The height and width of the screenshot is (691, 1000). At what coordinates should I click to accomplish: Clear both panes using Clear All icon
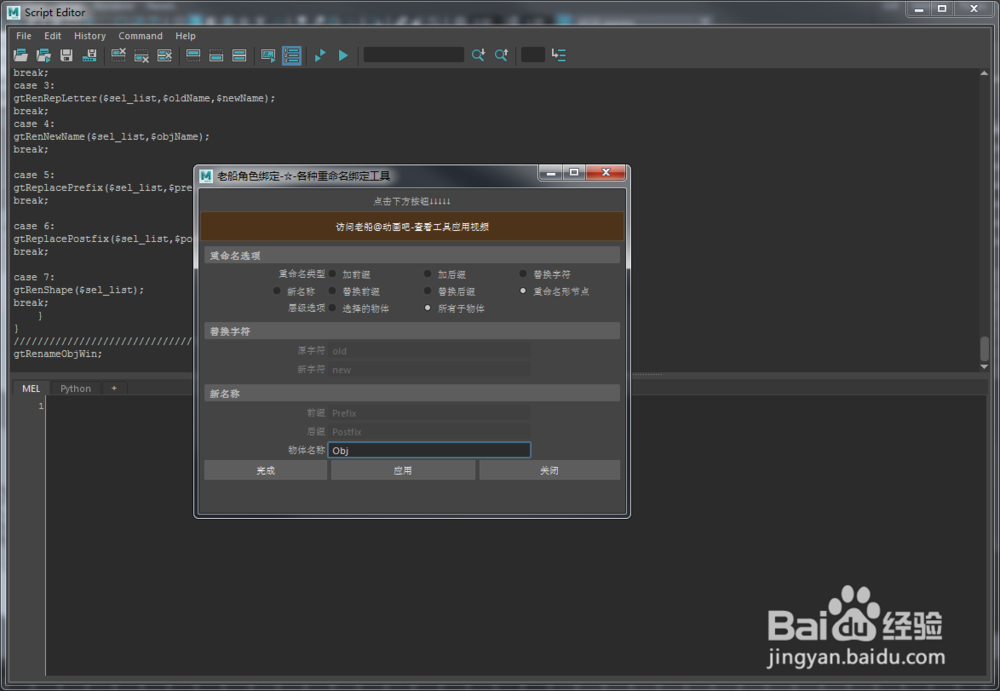pyautogui.click(x=164, y=55)
